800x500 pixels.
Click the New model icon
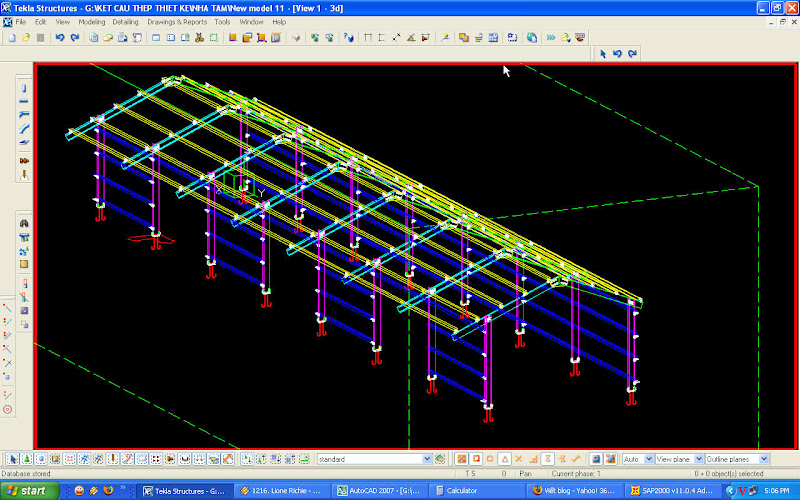coord(10,37)
